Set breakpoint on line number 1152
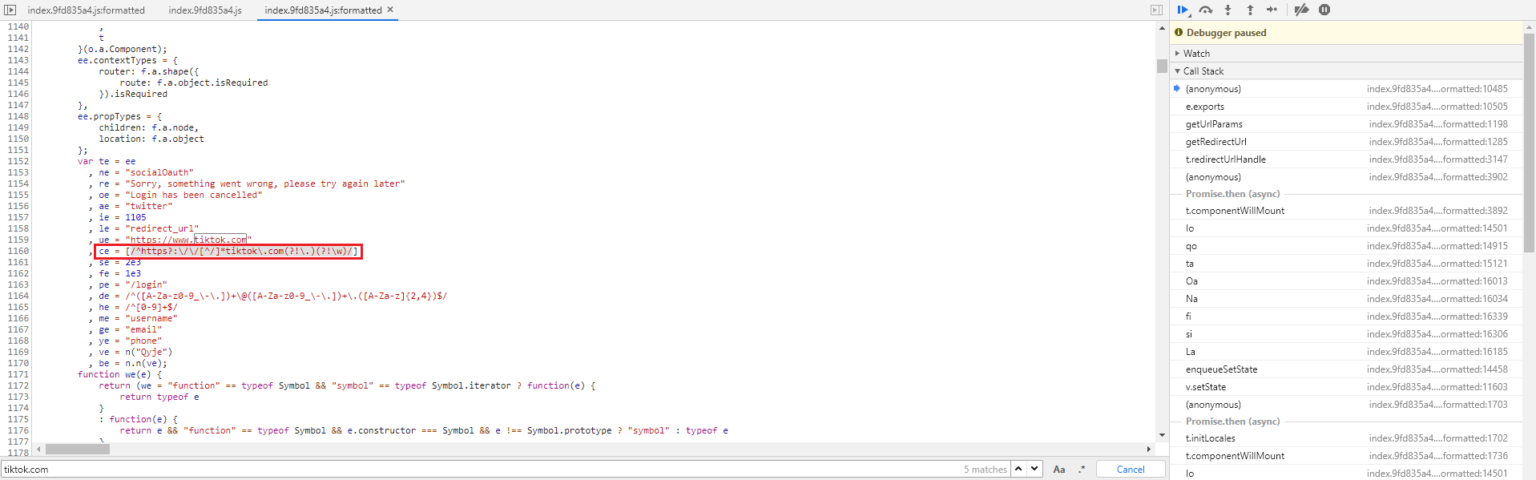1536x480 pixels. click(x=19, y=161)
